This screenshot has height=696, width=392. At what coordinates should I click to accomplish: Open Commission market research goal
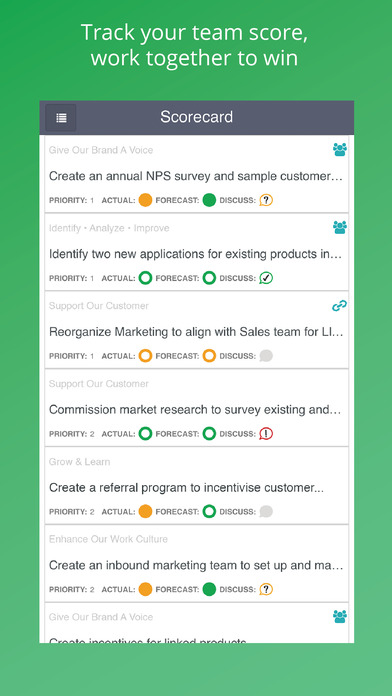195,410
